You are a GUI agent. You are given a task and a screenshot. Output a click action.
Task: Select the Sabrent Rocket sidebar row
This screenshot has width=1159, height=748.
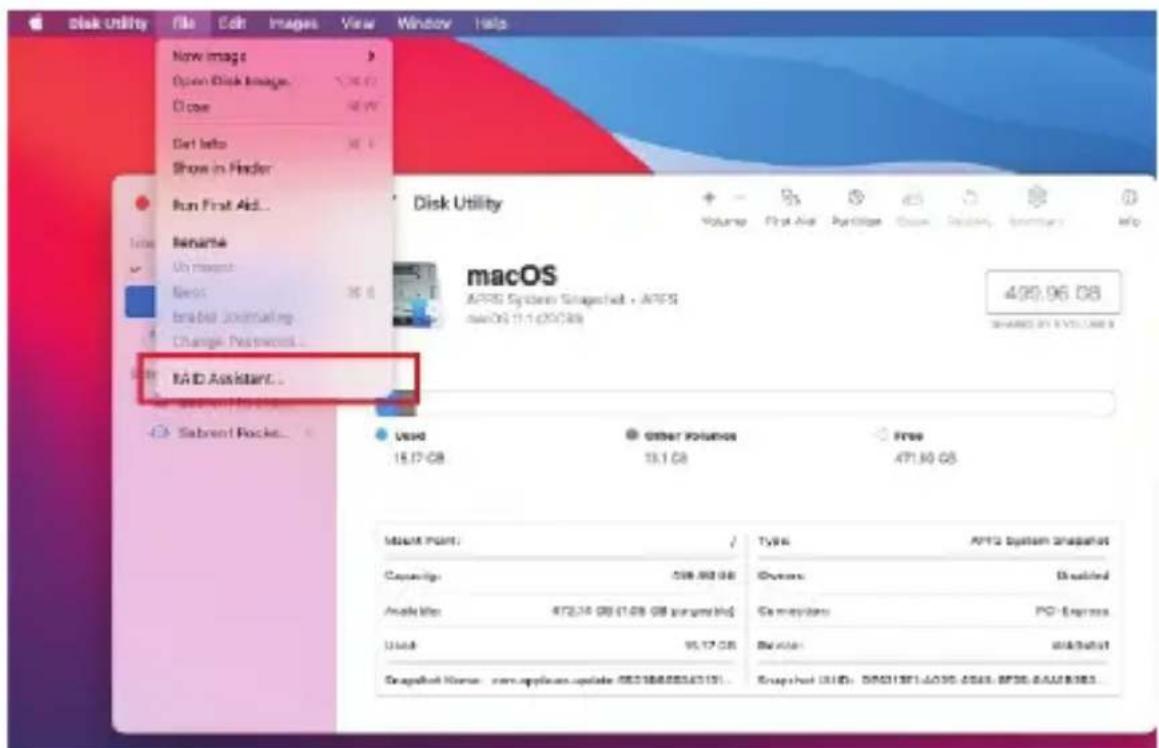pyautogui.click(x=231, y=432)
